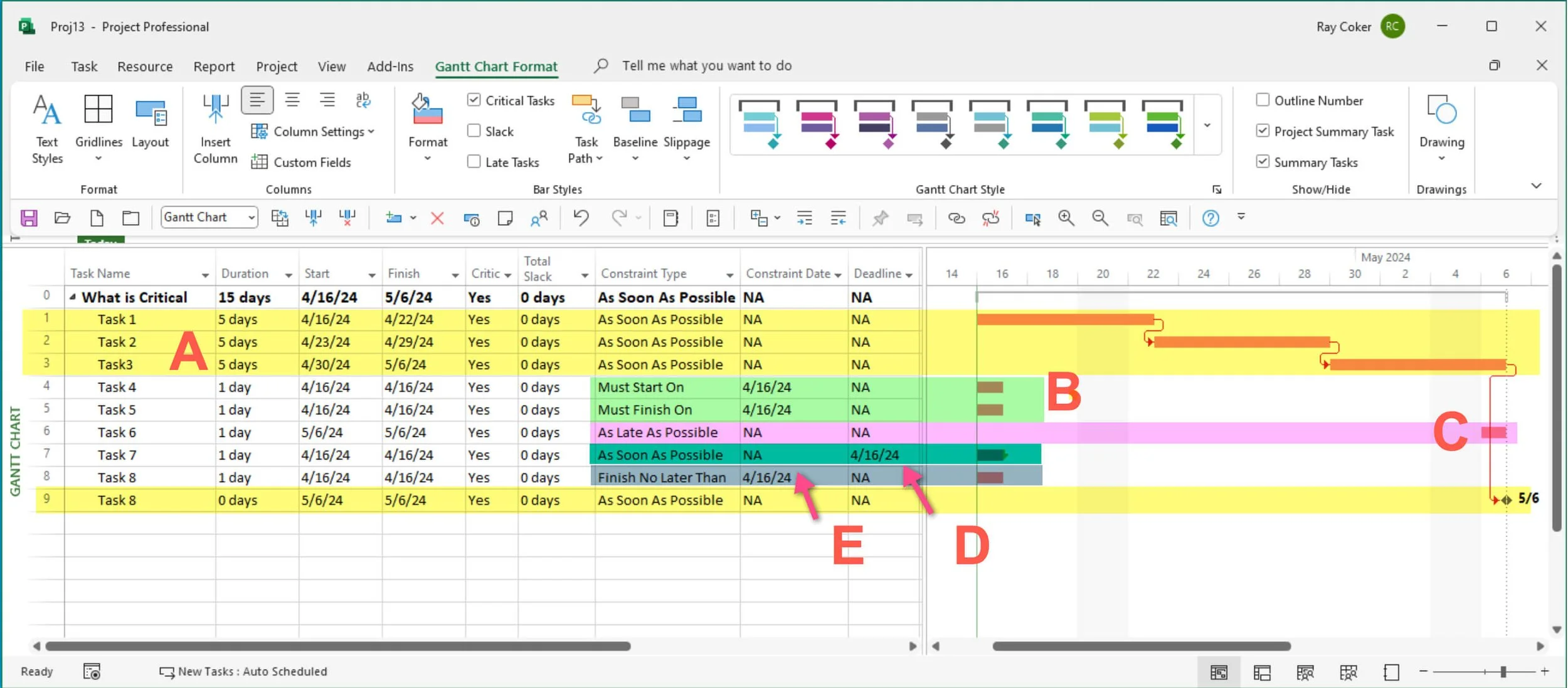The image size is (1568, 688).
Task: Enable the Slack checkbox
Action: pyautogui.click(x=474, y=130)
